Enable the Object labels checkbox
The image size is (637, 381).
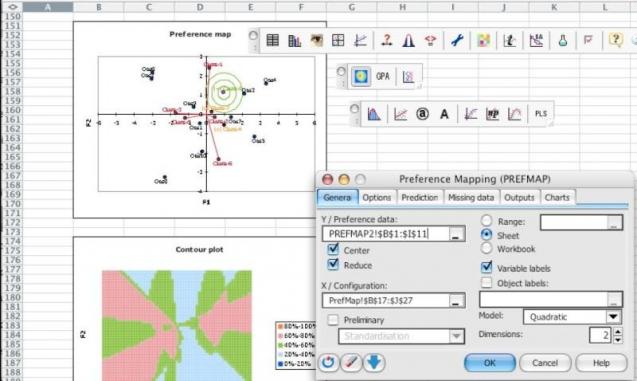tap(486, 282)
